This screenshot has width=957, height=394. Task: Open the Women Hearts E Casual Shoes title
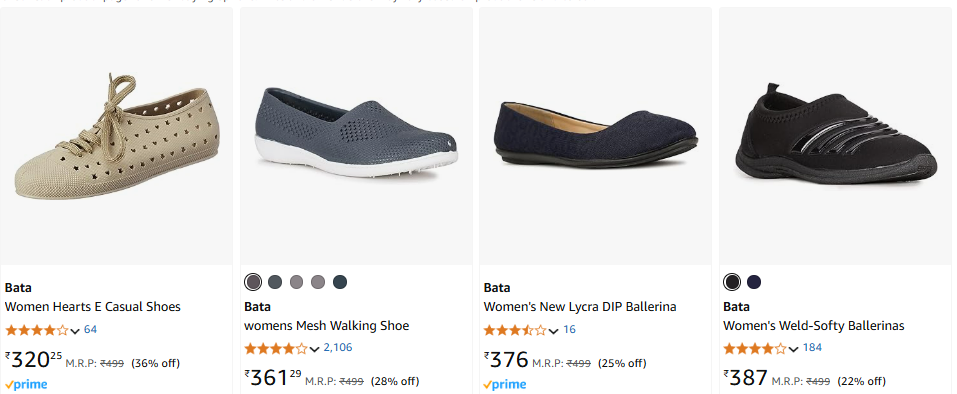coord(93,307)
